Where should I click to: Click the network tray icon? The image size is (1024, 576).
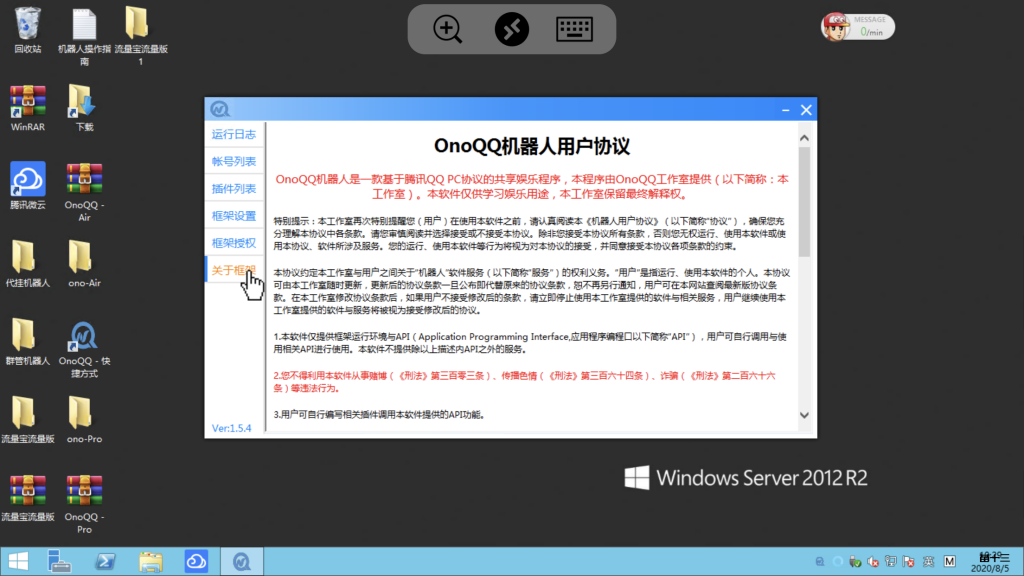click(891, 562)
